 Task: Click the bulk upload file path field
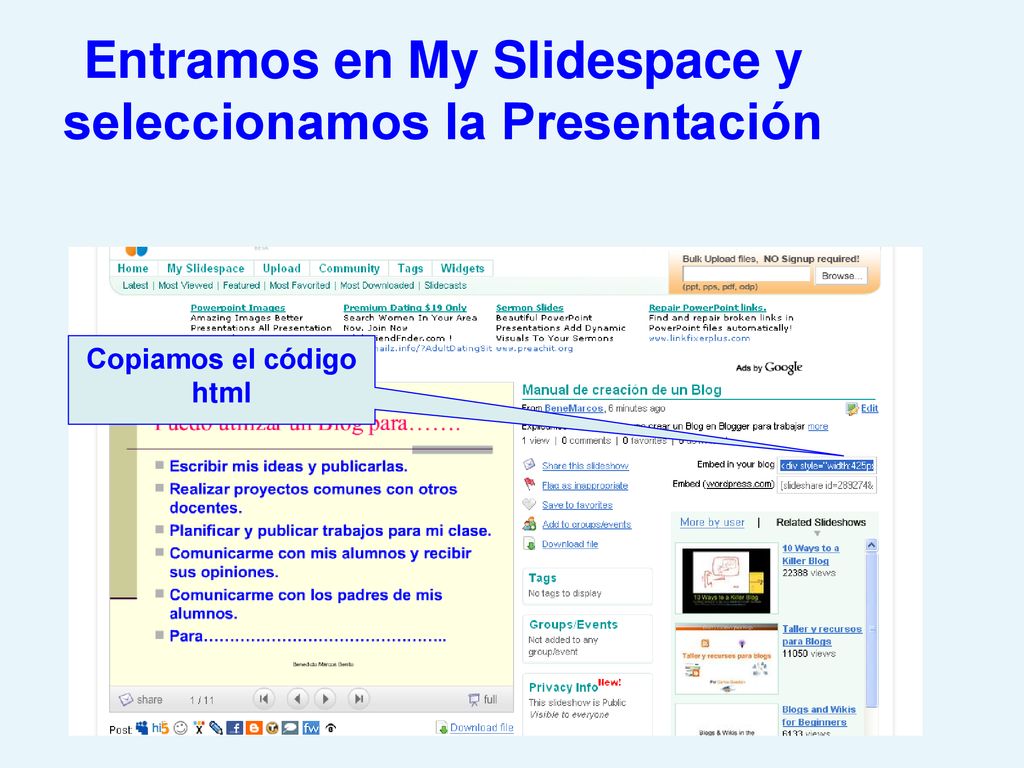[746, 274]
